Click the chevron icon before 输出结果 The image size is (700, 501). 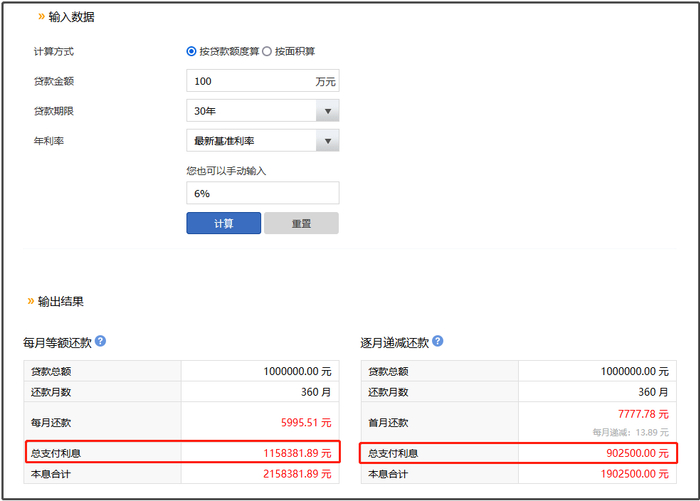(30, 300)
